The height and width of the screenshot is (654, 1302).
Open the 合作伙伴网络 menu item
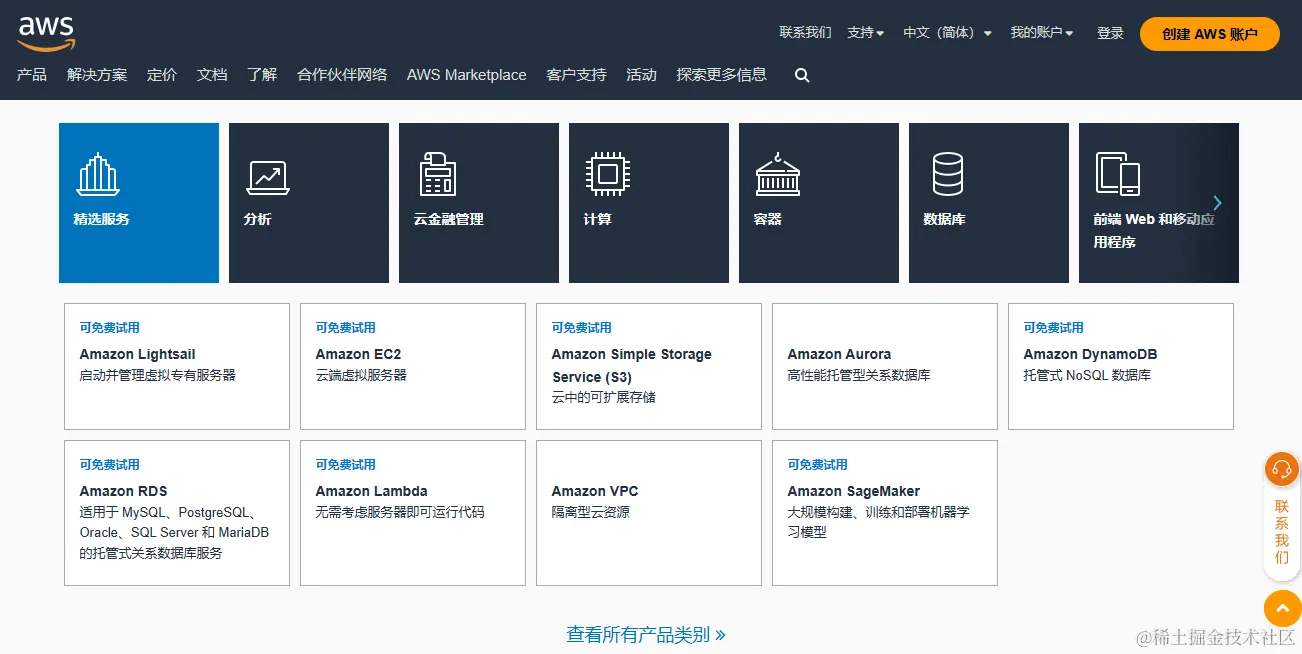[342, 75]
